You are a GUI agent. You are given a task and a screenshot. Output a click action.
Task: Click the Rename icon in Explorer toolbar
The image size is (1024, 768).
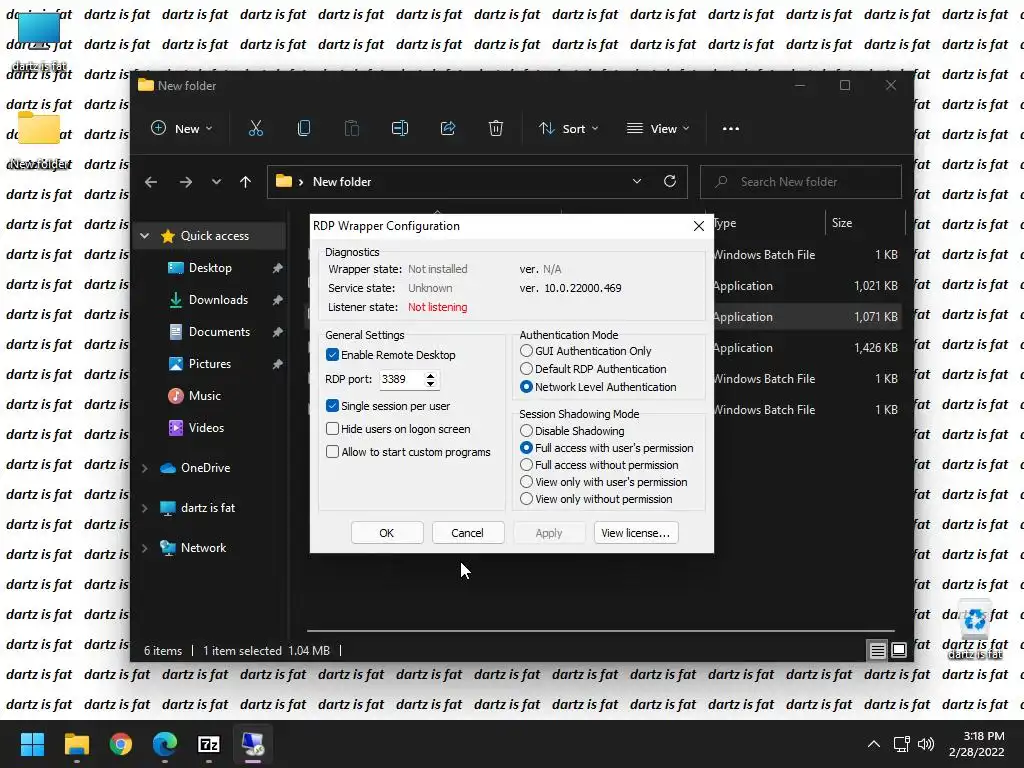click(x=400, y=129)
